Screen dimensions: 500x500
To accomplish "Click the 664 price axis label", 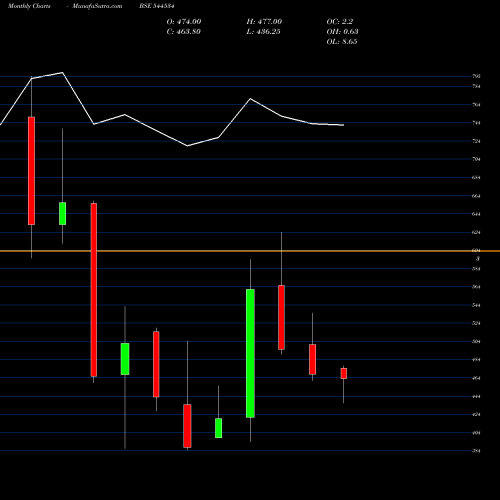I will click(x=476, y=196).
